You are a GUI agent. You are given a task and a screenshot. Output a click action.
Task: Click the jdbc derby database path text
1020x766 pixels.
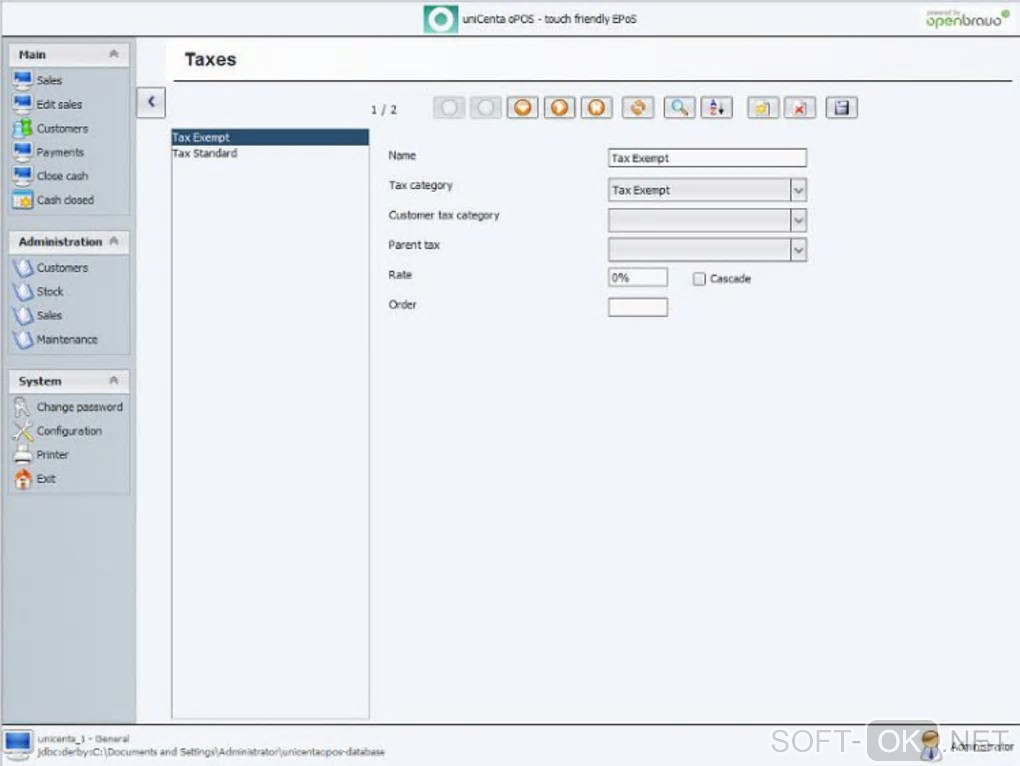tap(211, 752)
